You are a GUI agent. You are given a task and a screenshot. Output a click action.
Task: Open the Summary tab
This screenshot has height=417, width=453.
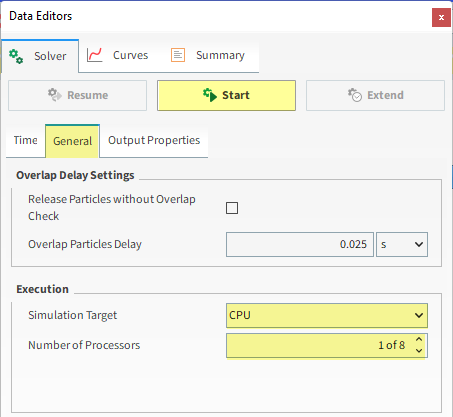[x=208, y=55]
